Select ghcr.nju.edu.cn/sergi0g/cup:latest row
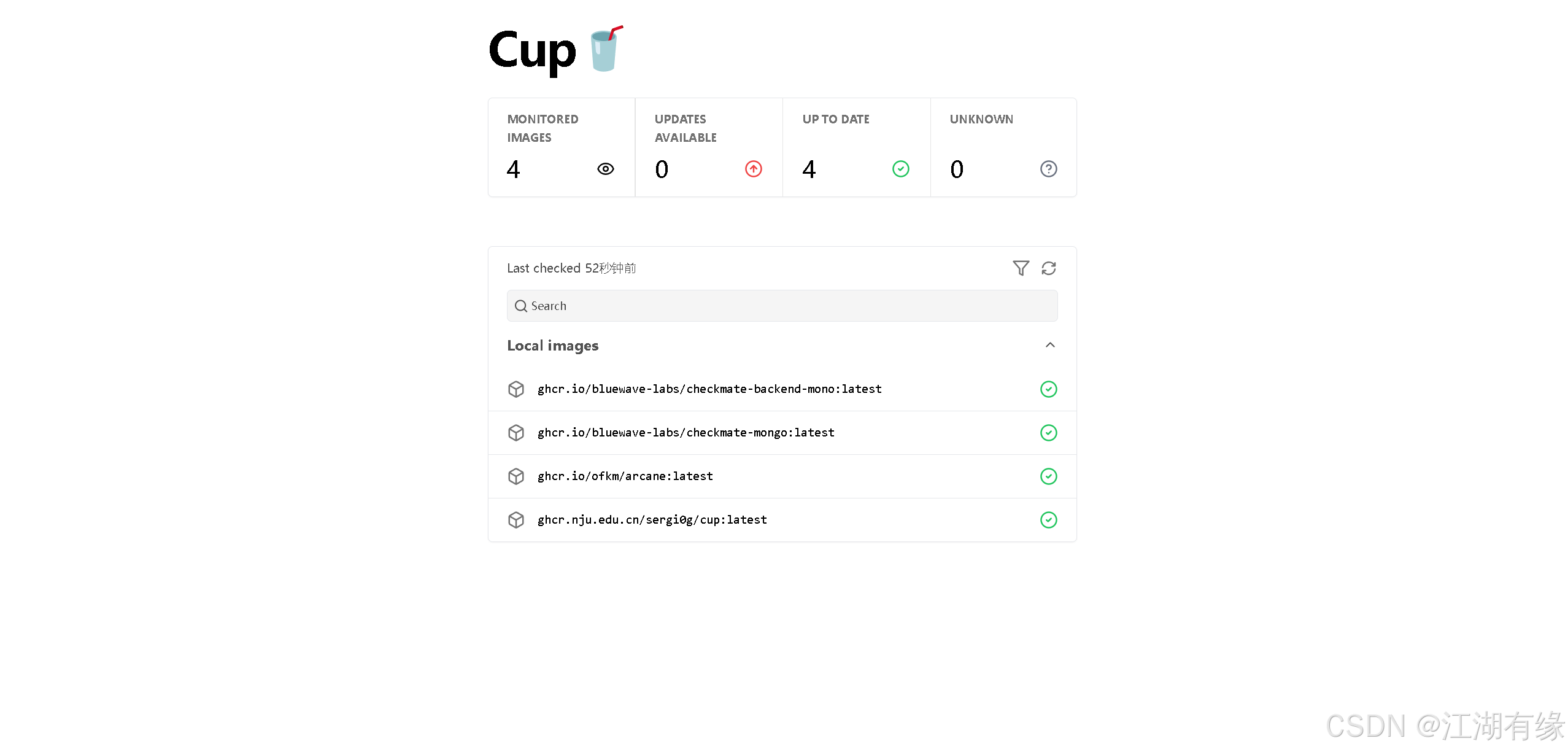Screen dimensions: 1568x752 point(652,520)
